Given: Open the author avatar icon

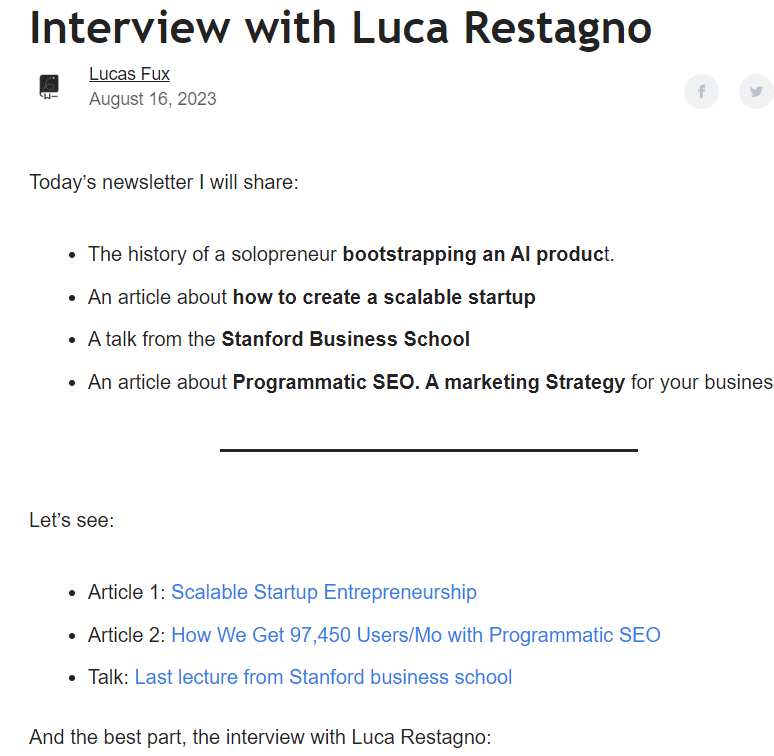Looking at the screenshot, I should point(49,87).
